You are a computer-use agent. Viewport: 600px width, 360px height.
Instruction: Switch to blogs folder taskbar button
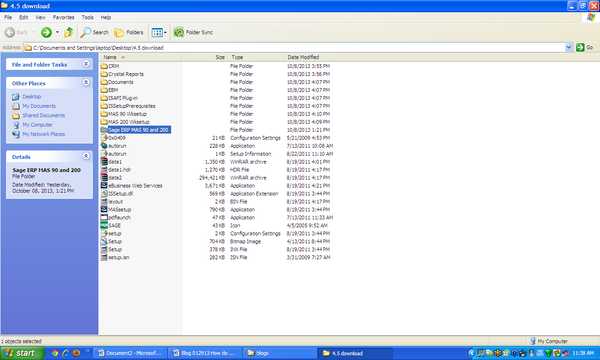pyautogui.click(x=280, y=353)
